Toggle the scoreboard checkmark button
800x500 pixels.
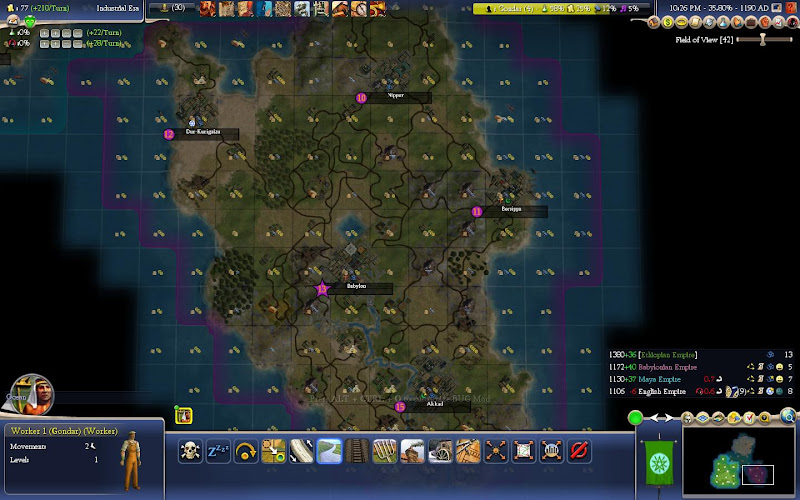click(749, 418)
